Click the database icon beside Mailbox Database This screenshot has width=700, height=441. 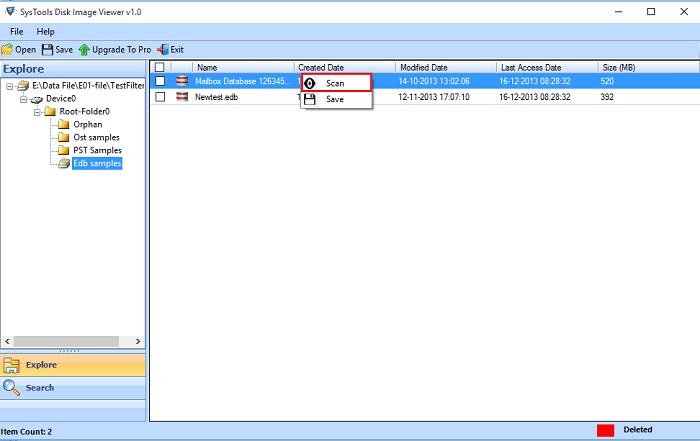click(182, 81)
